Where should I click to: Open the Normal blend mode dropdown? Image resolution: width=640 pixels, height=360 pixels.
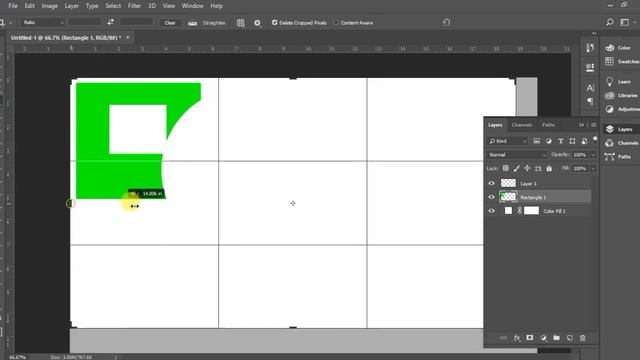click(517, 155)
